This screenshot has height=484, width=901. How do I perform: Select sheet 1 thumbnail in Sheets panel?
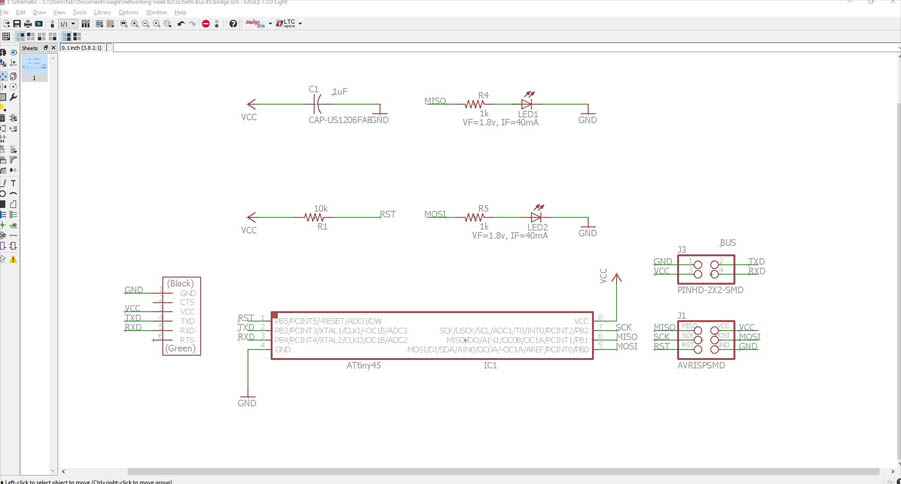pos(34,68)
